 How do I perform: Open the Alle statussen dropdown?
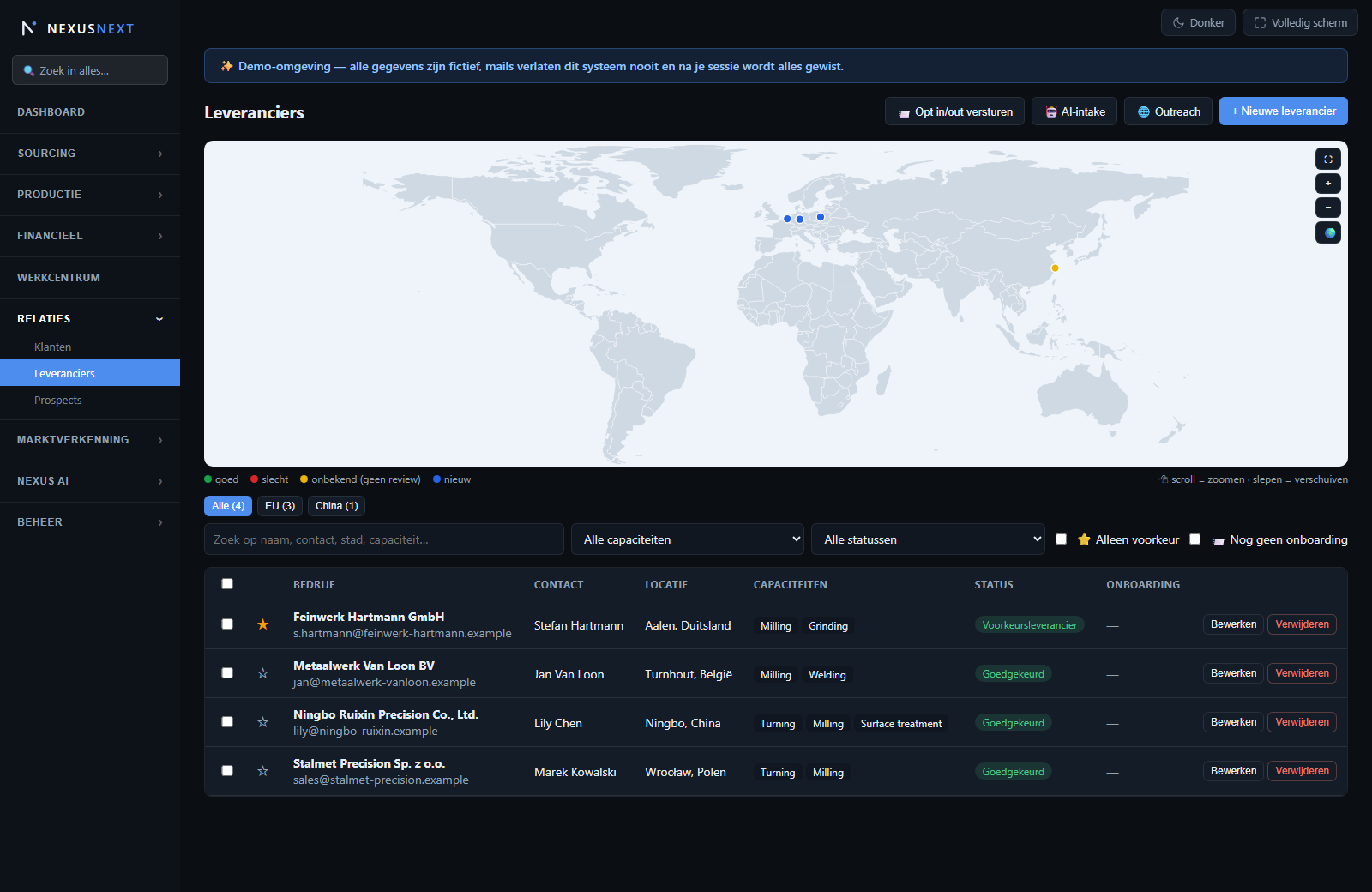click(928, 539)
